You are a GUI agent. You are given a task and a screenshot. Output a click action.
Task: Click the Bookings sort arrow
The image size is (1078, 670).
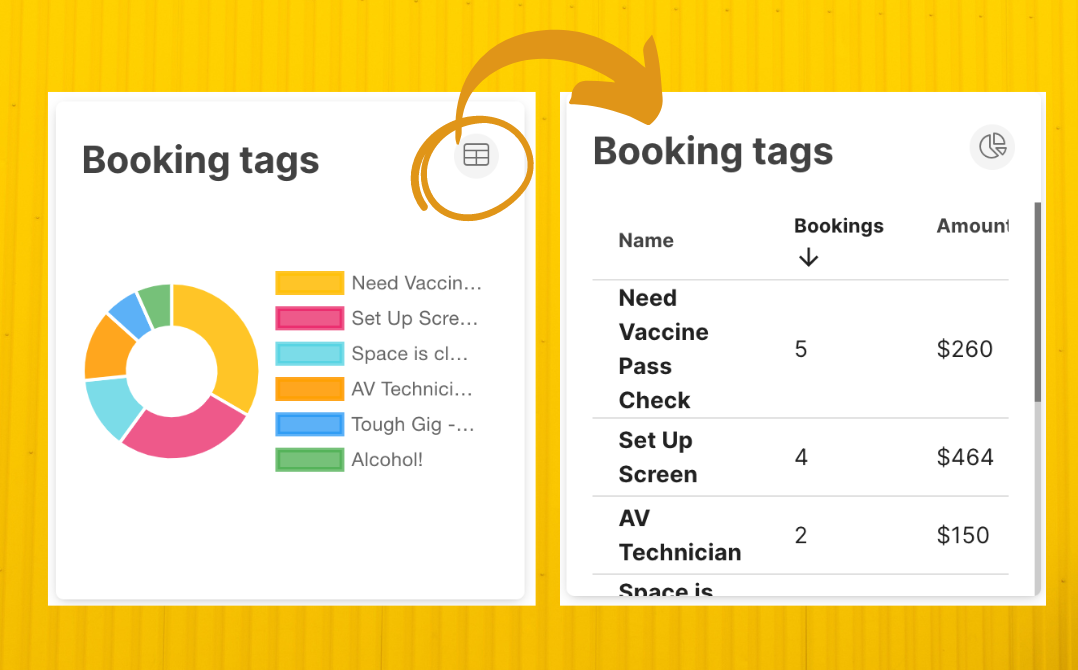click(x=808, y=258)
